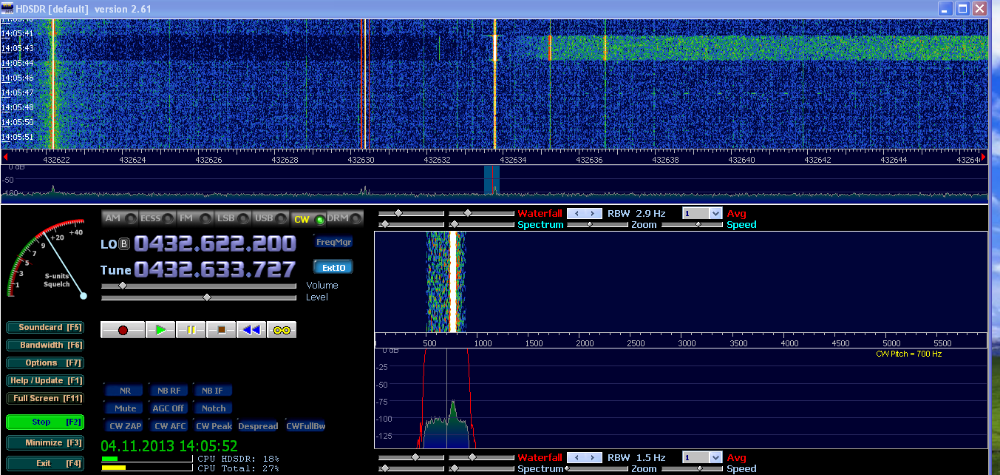Adjust the Volume slider
Screen dimensions: 1000x475
click(x=198, y=286)
